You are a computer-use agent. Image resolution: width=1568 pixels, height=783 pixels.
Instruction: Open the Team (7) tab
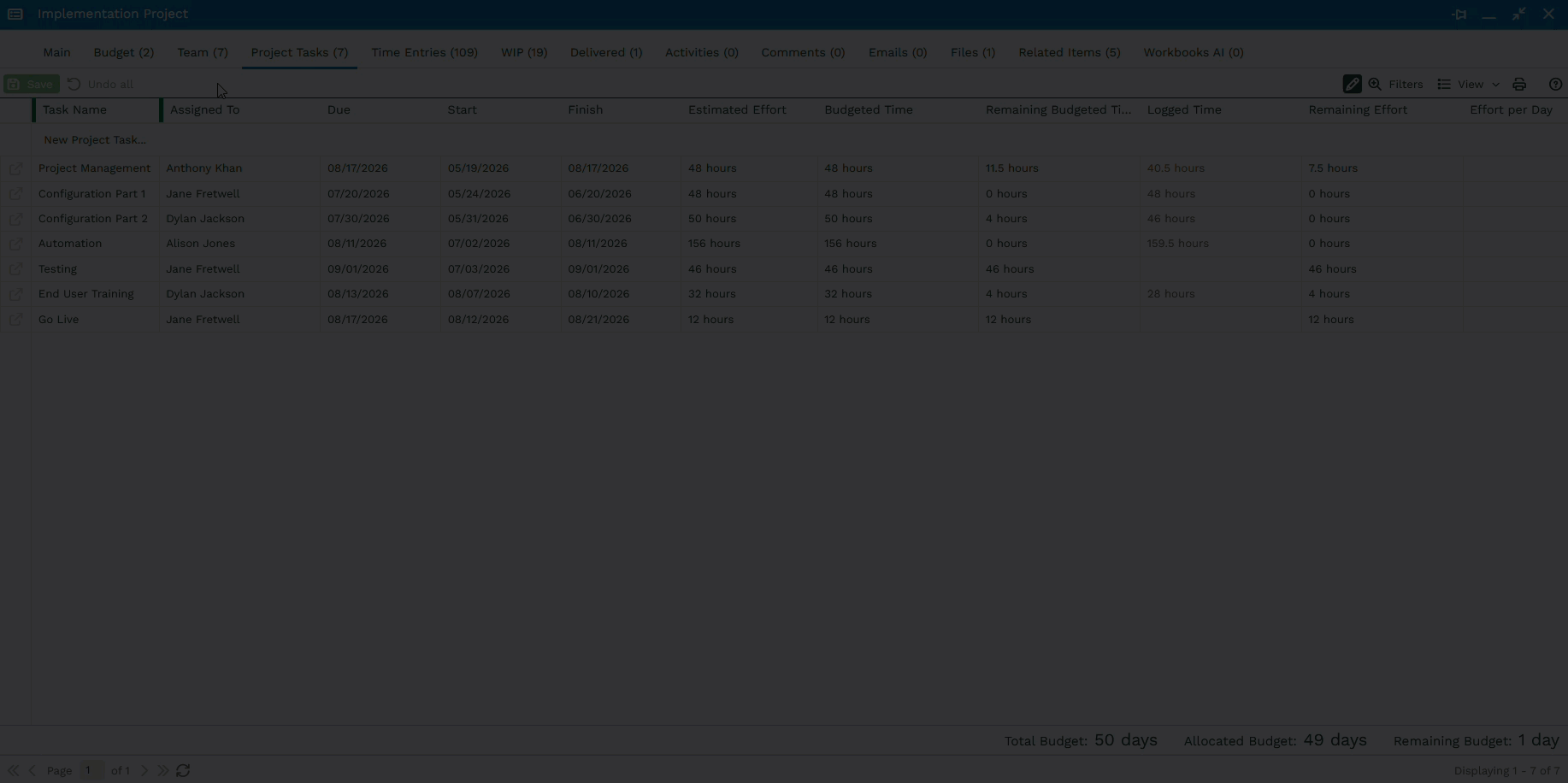tap(203, 52)
